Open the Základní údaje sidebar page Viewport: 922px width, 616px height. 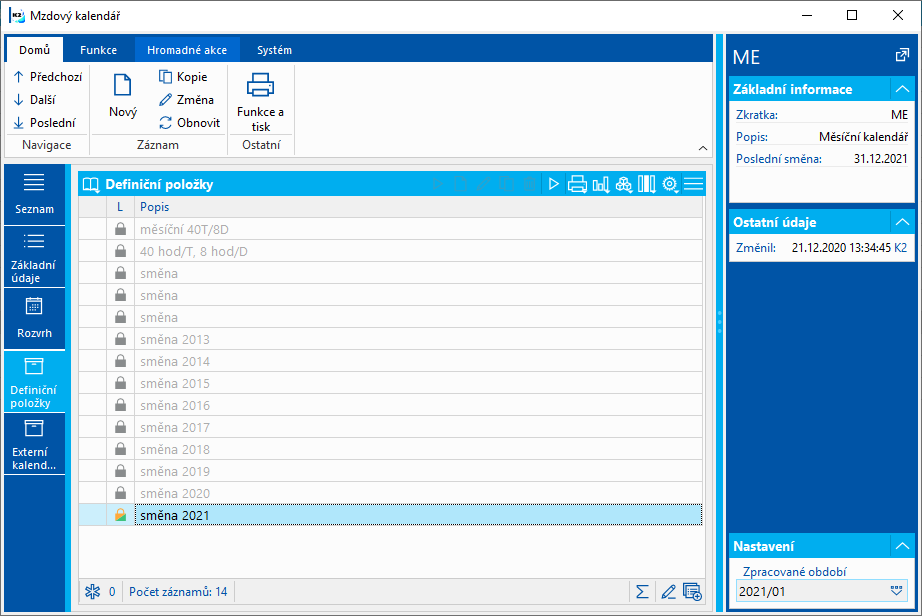34,257
